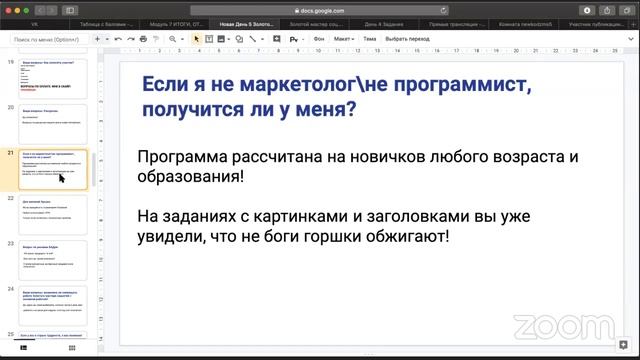Click Выбрать переход transition button
The height and width of the screenshot is (360, 640).
(407, 39)
